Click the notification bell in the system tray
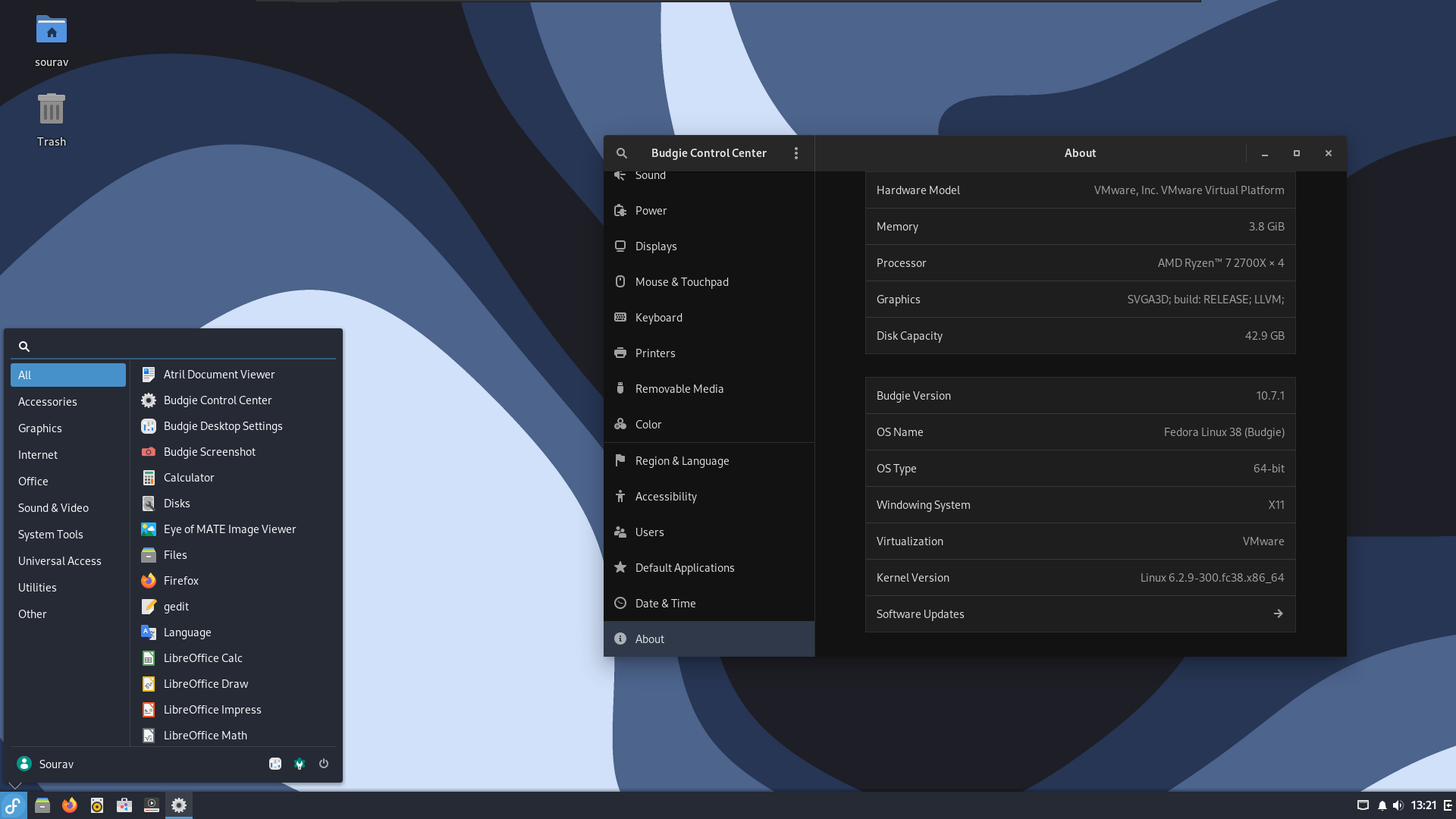1456x819 pixels. click(x=1382, y=805)
